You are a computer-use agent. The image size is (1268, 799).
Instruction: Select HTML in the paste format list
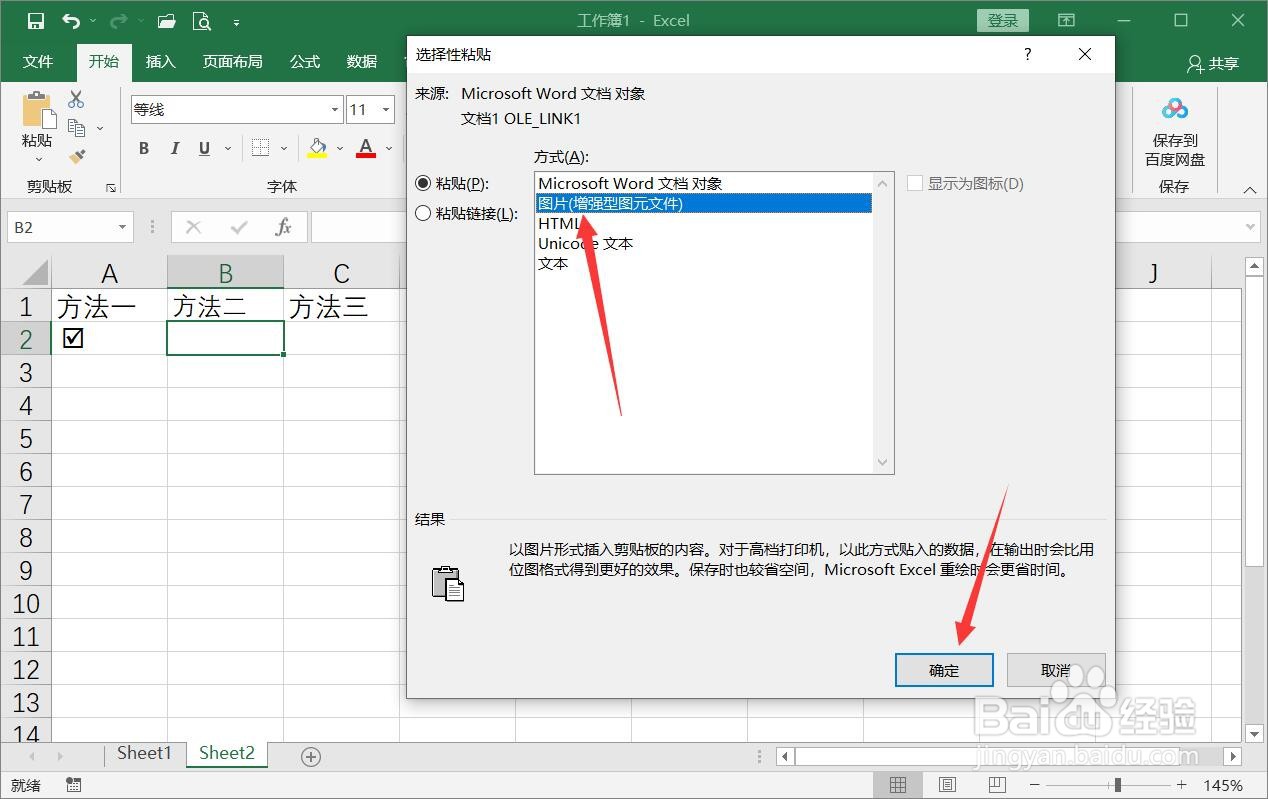(703, 223)
